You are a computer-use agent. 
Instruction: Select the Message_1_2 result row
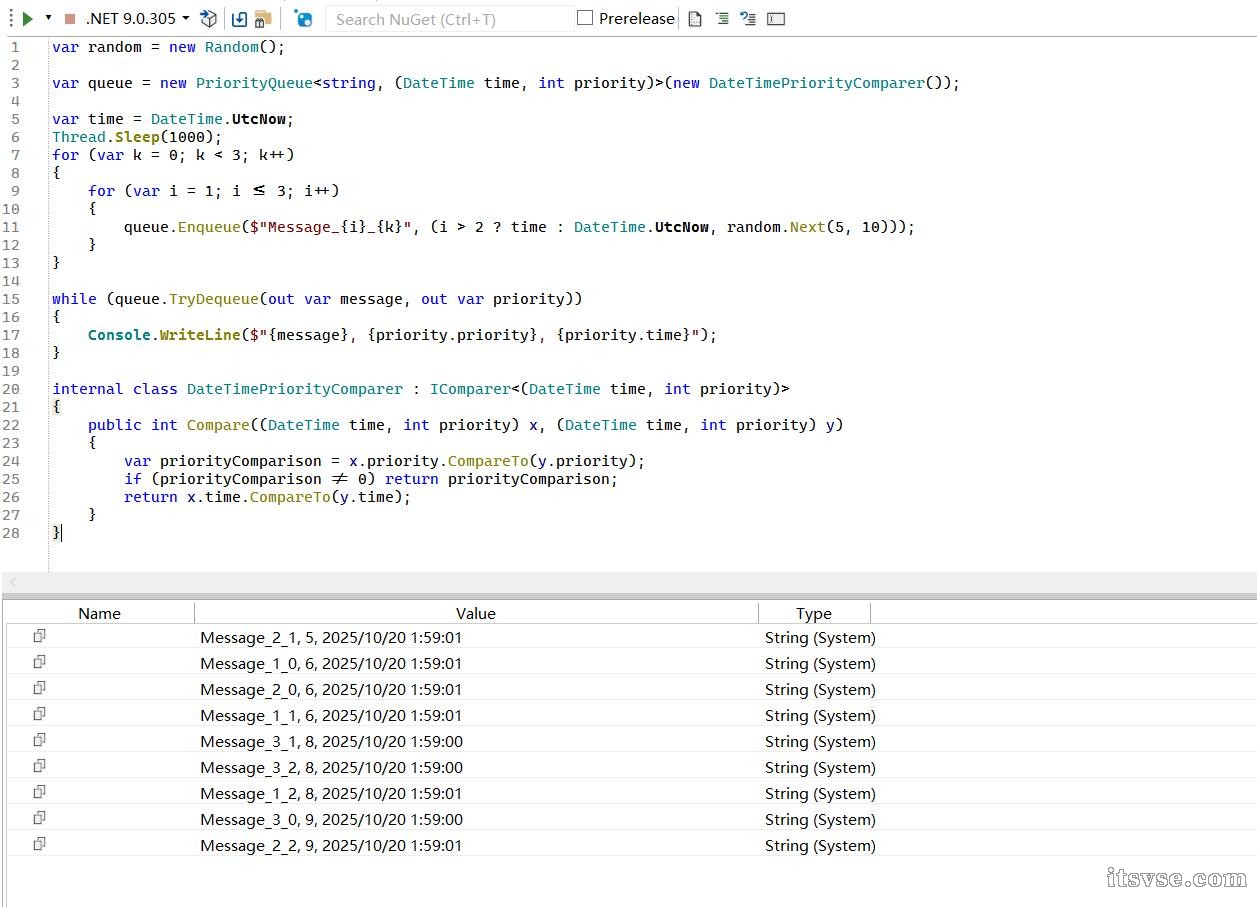pyautogui.click(x=330, y=793)
